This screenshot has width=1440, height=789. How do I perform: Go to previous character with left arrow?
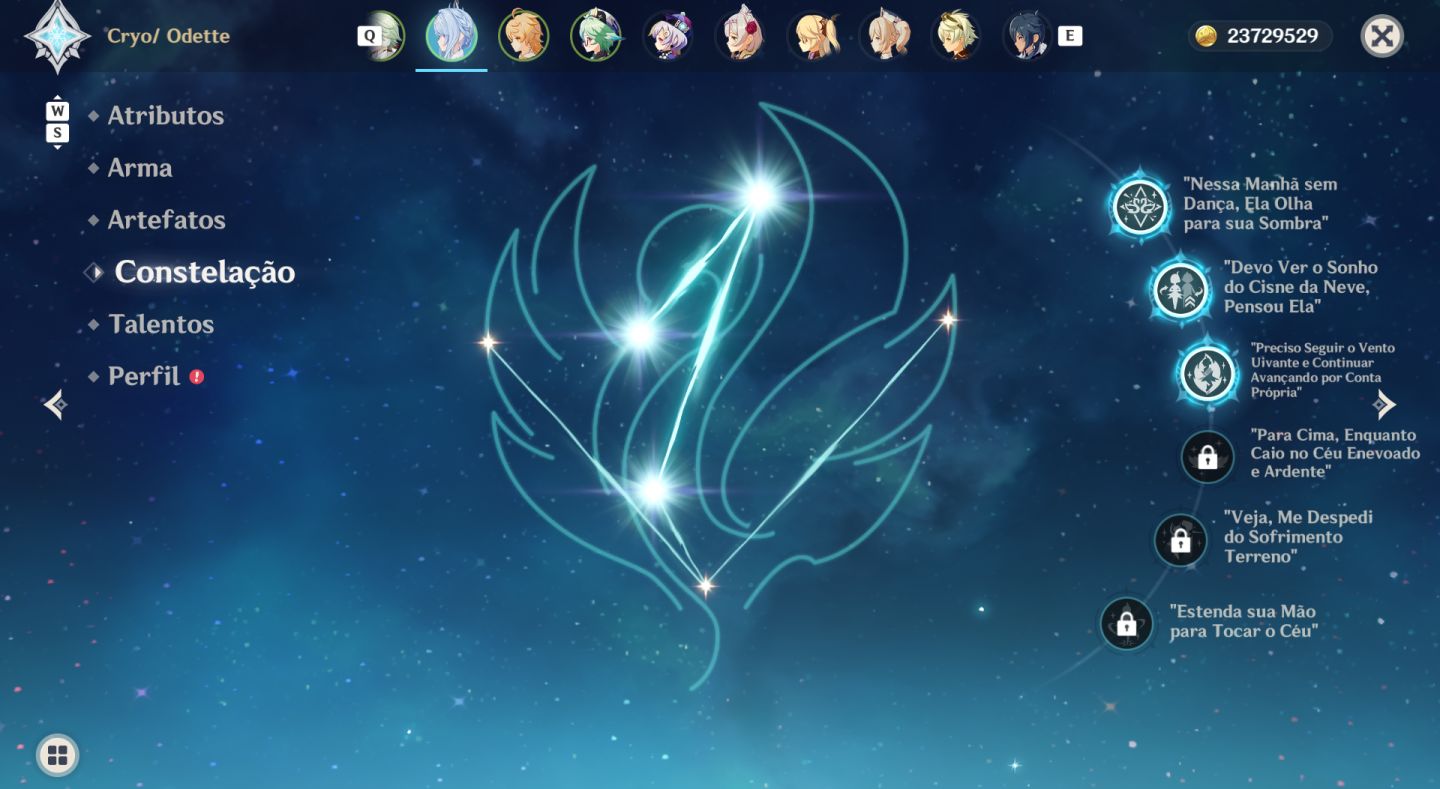[x=55, y=404]
